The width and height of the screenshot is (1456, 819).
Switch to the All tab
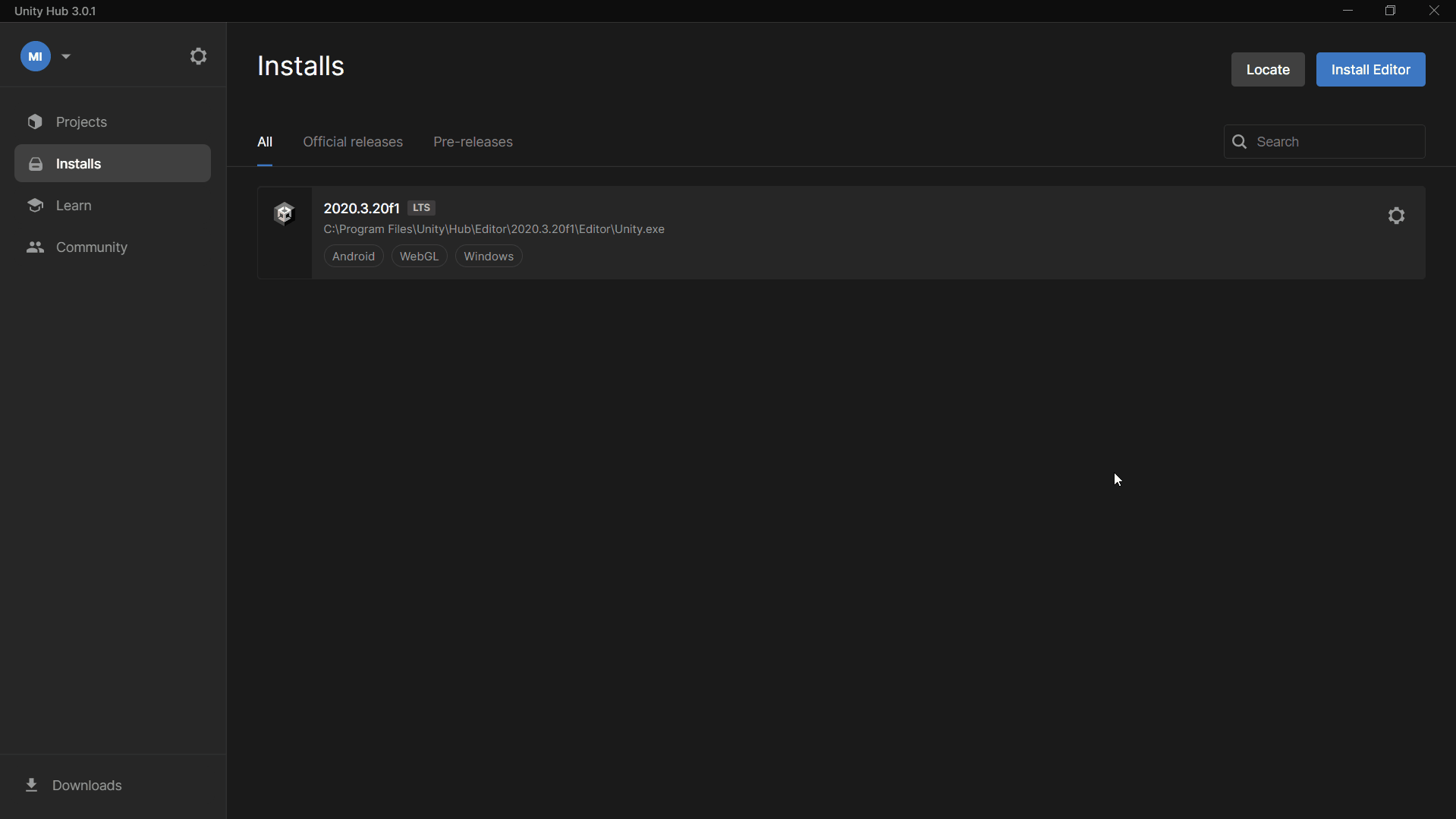265,142
